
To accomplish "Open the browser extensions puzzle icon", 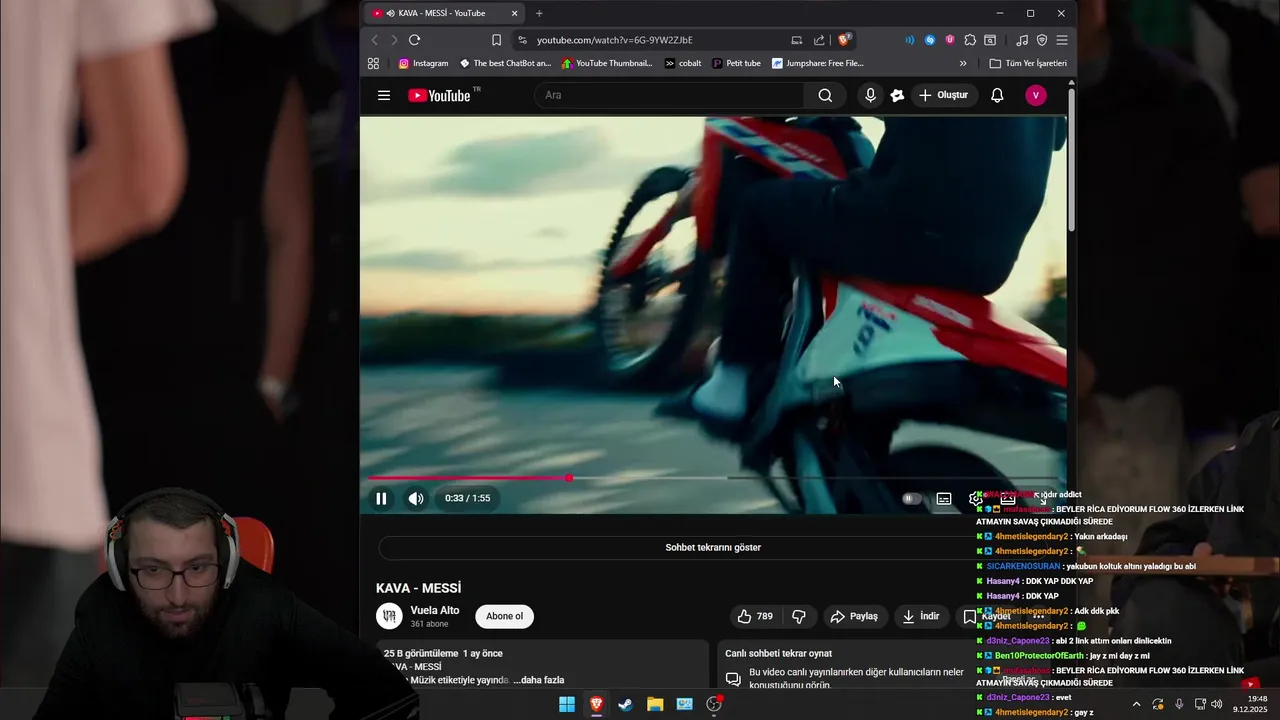I will 969,40.
